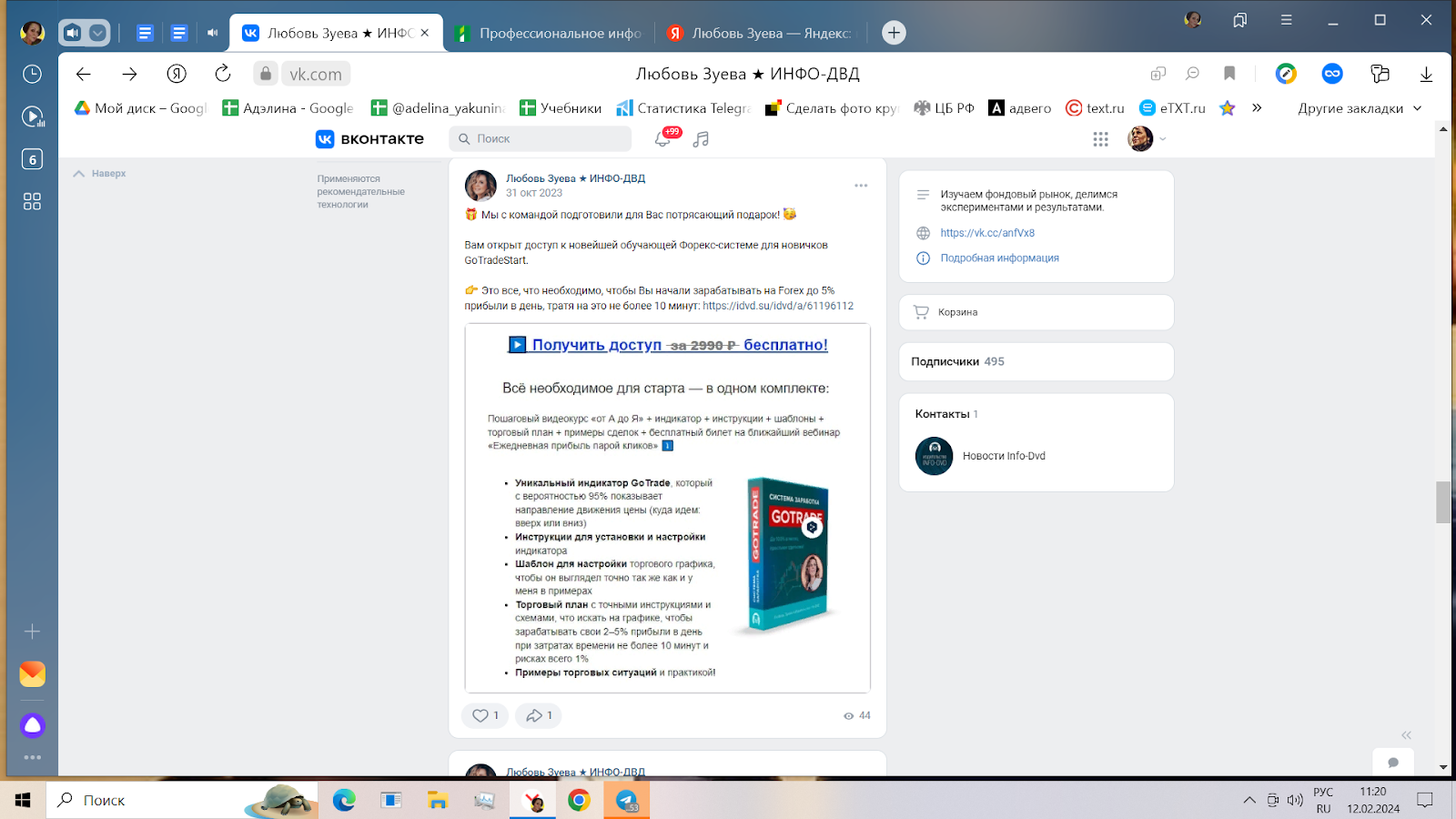The image size is (1456, 819).
Task: Mute tab sound speaker icon
Action: [212, 33]
